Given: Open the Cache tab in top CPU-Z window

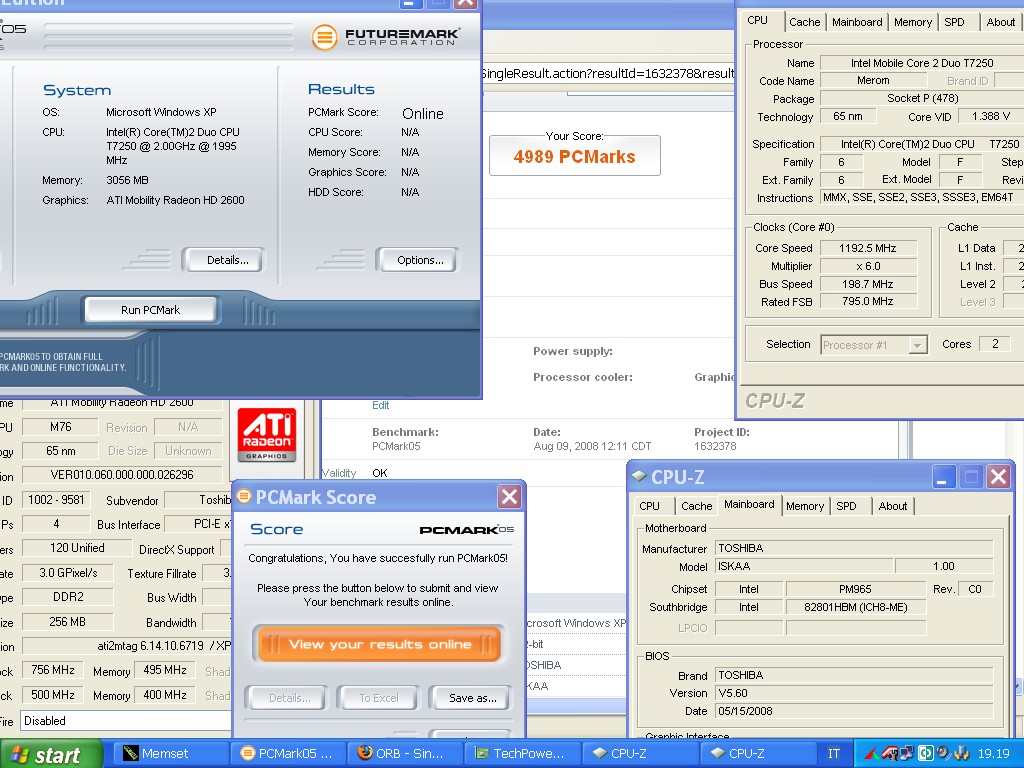Looking at the screenshot, I should click(805, 22).
